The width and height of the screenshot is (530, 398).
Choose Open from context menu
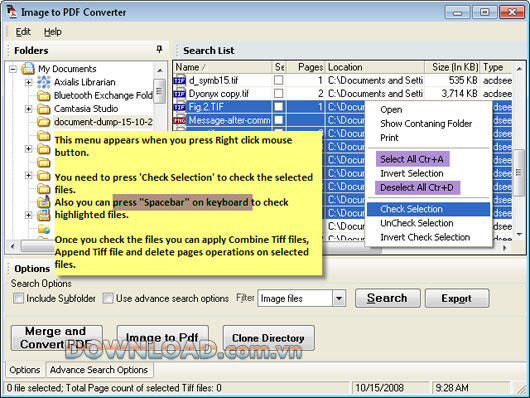point(391,110)
